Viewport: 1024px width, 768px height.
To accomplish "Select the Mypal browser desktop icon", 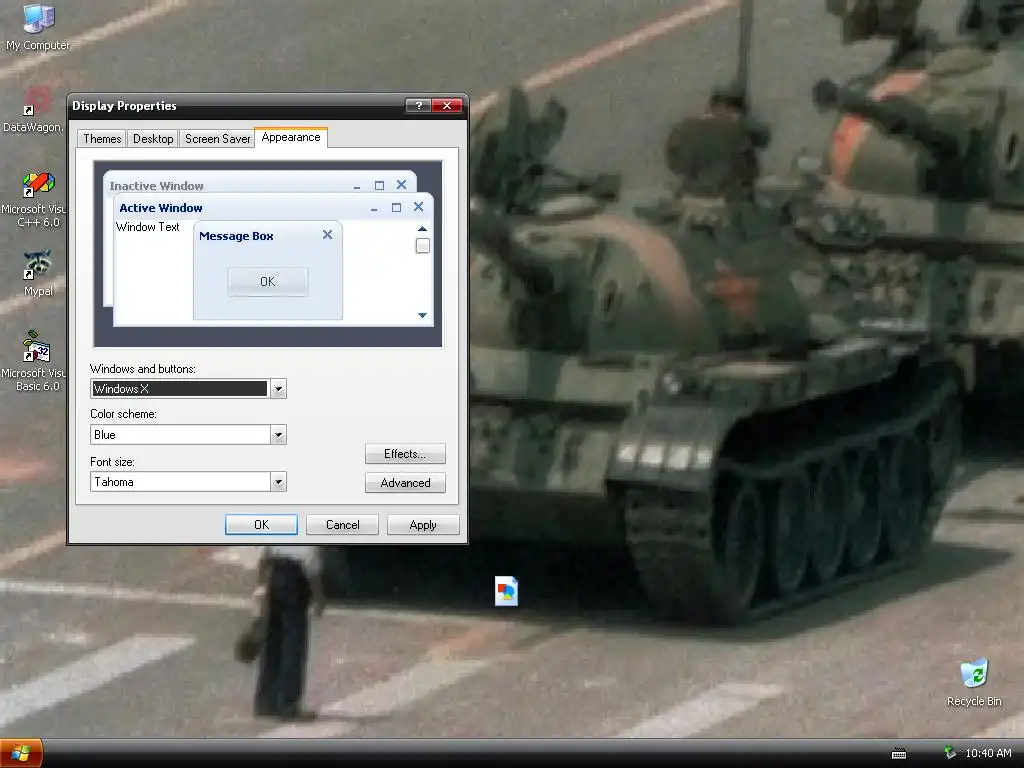I will click(x=38, y=274).
